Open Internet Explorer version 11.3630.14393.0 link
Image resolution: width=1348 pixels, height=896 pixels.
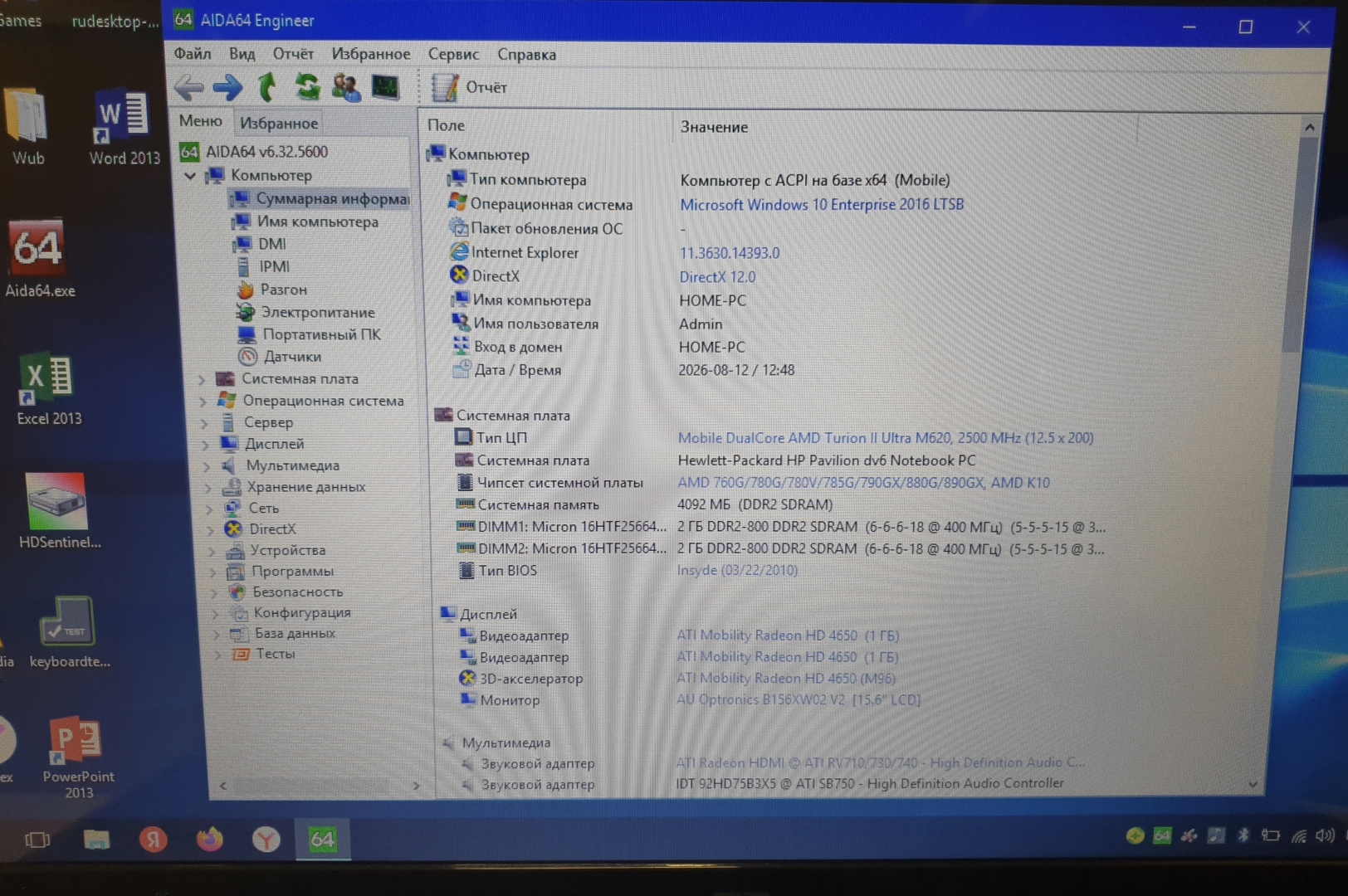pos(730,253)
